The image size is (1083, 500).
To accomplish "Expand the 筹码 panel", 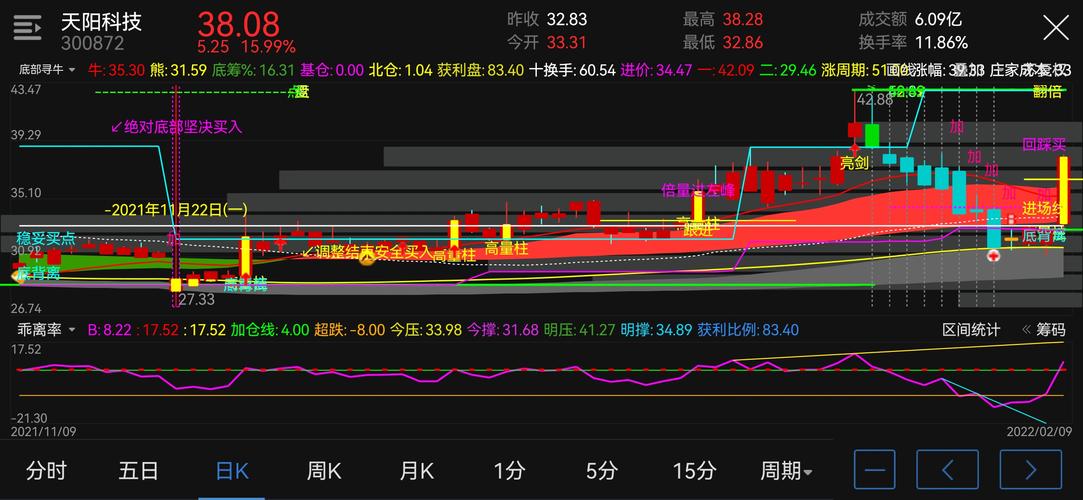I will (1044, 330).
